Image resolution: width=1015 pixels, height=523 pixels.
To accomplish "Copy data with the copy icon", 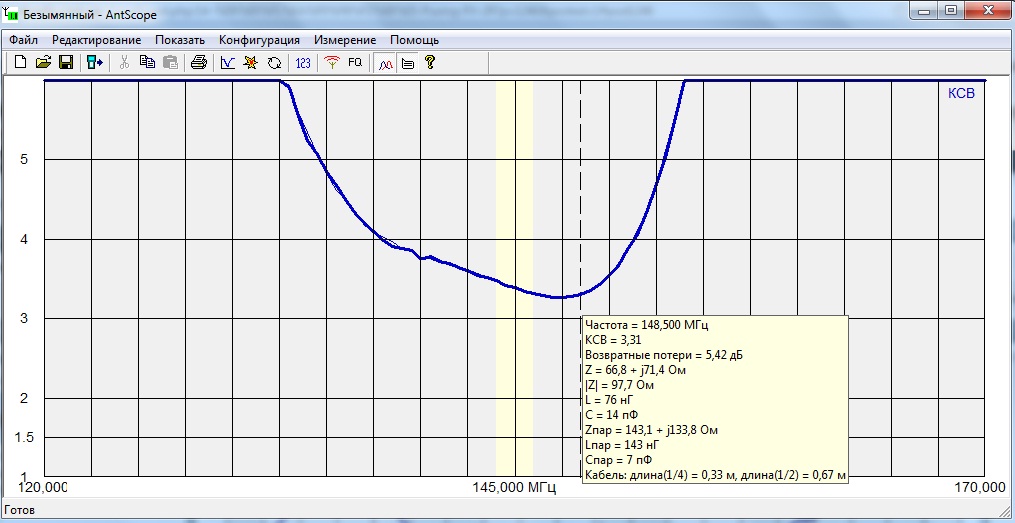I will (x=148, y=63).
